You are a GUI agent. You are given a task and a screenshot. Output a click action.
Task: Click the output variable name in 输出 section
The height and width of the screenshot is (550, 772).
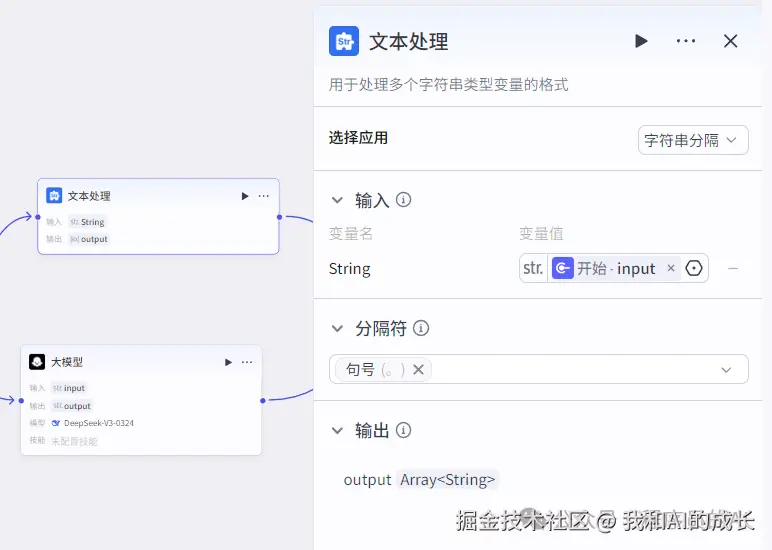click(x=367, y=480)
